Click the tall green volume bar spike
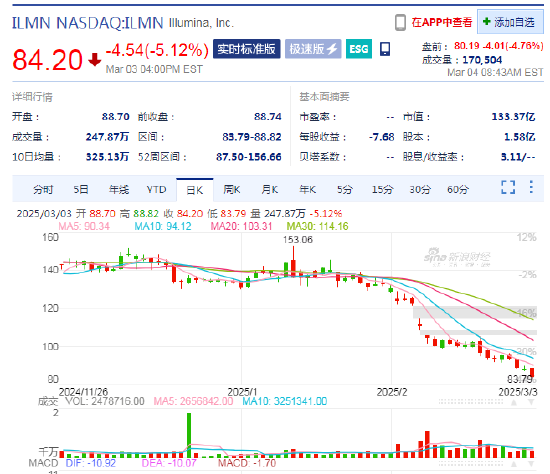The width and height of the screenshot is (550, 474). point(189,435)
